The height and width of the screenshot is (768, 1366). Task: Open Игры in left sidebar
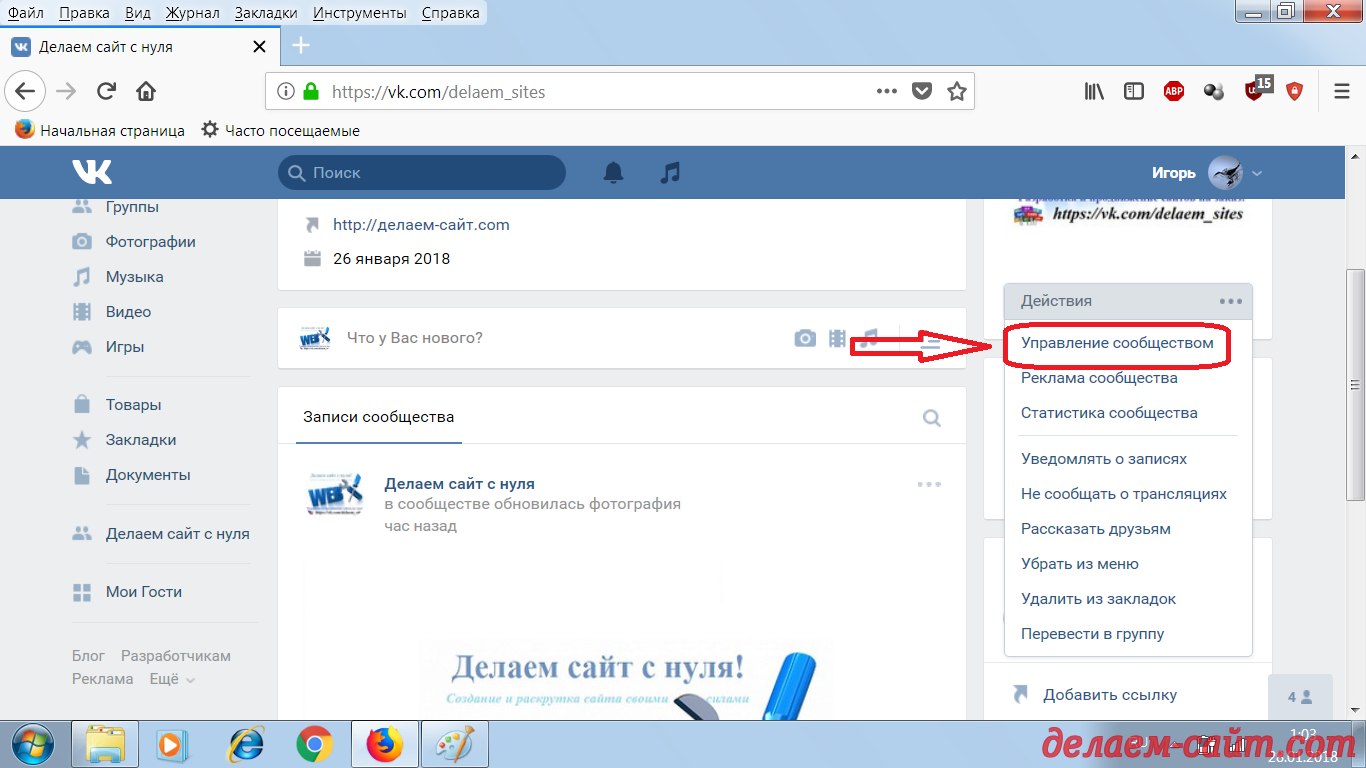(x=124, y=347)
